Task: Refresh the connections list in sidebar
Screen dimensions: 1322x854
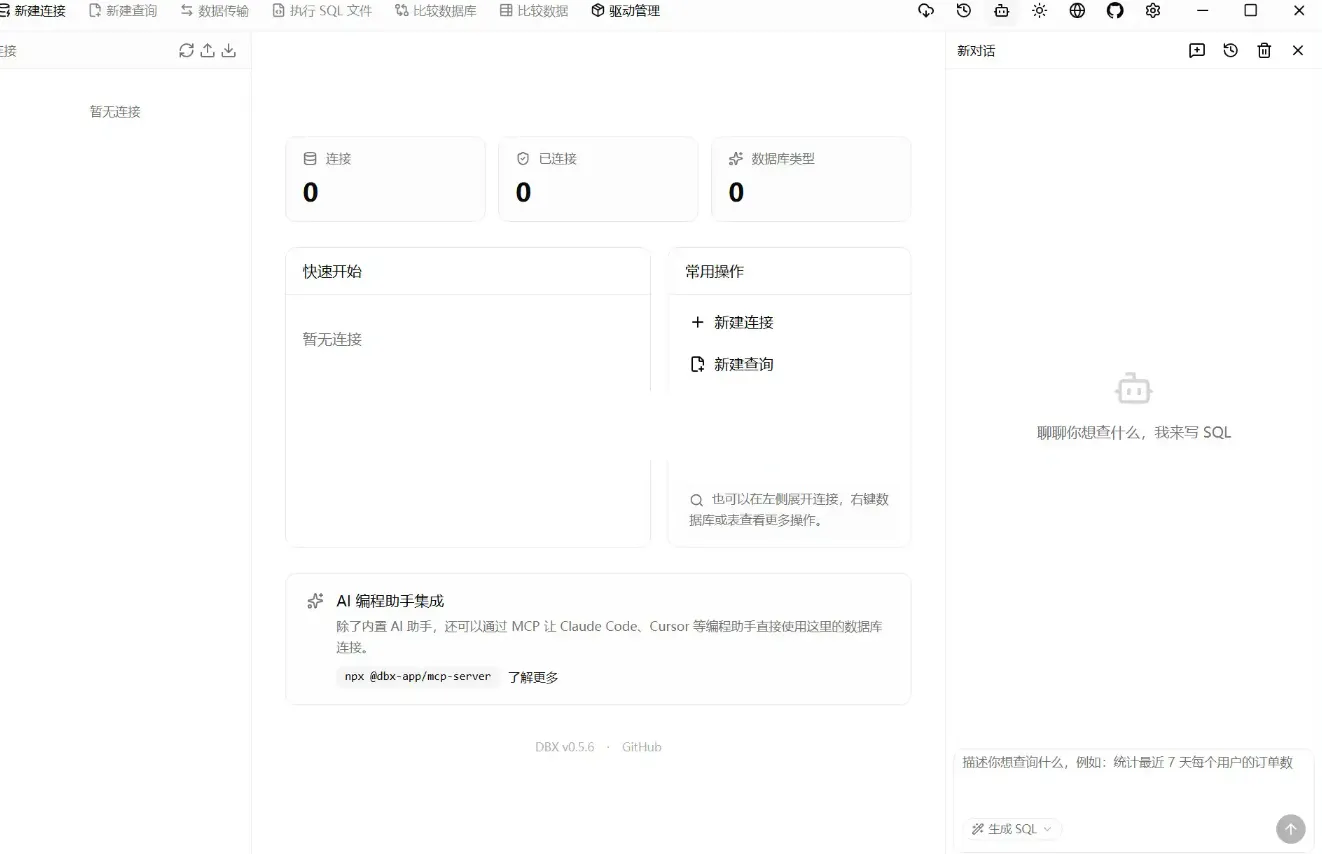Action: tap(186, 51)
